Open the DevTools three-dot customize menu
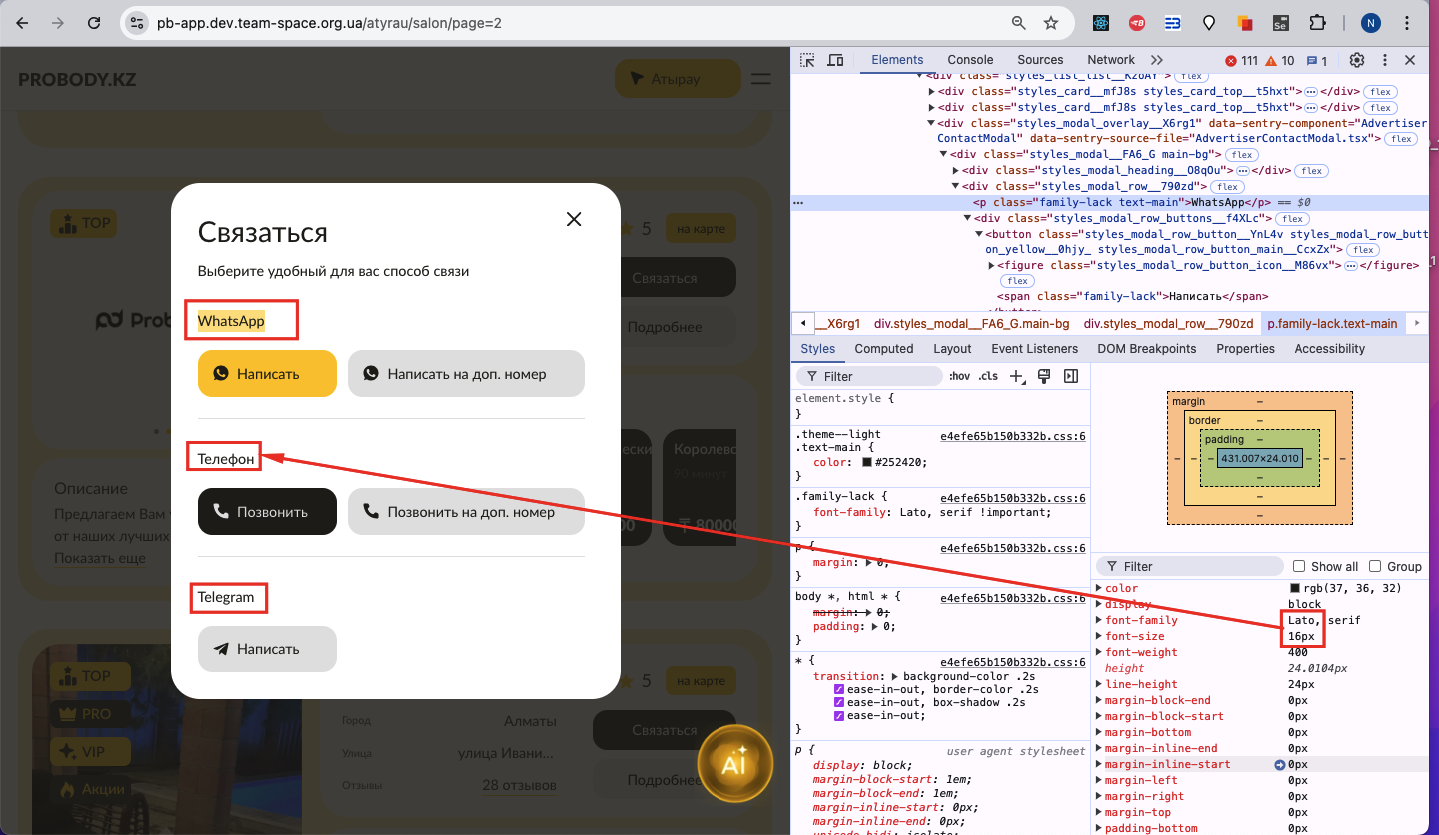This screenshot has width=1439, height=835. pyautogui.click(x=1385, y=60)
